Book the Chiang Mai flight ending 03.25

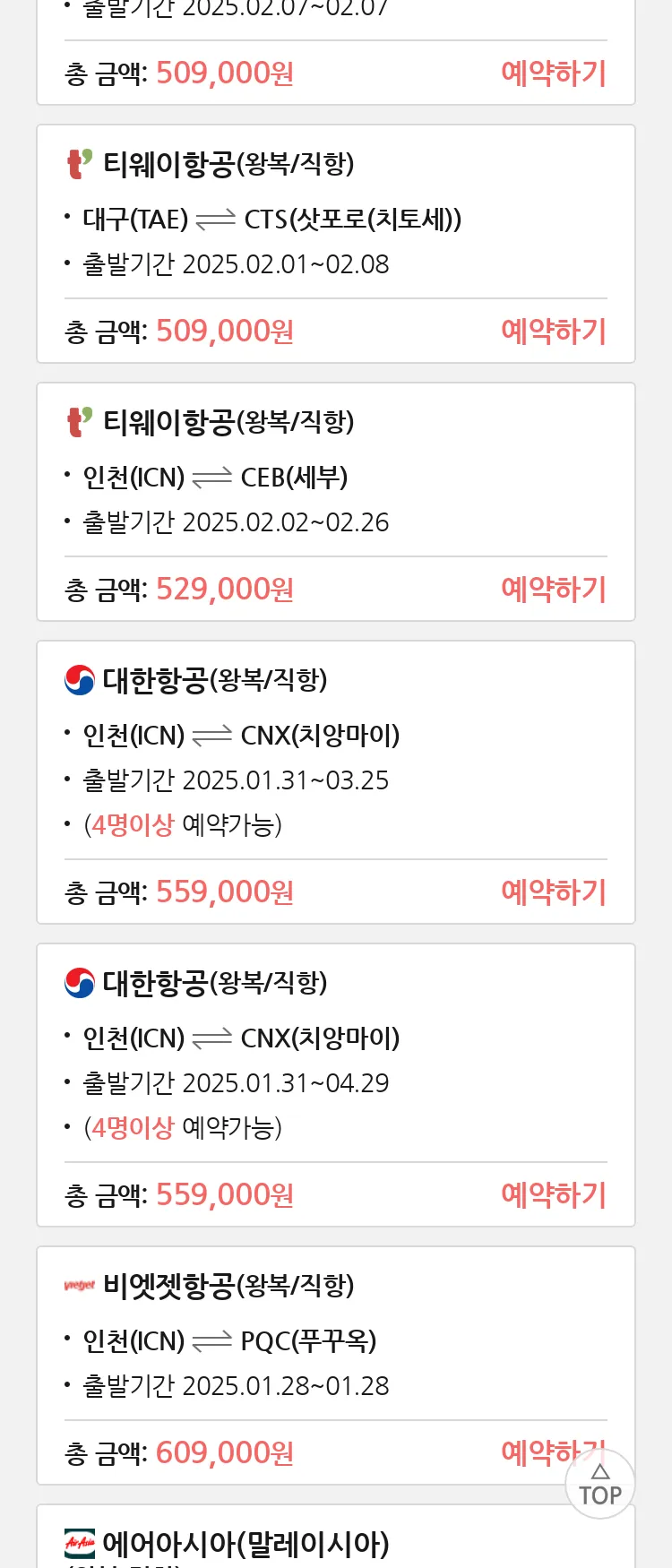[554, 892]
